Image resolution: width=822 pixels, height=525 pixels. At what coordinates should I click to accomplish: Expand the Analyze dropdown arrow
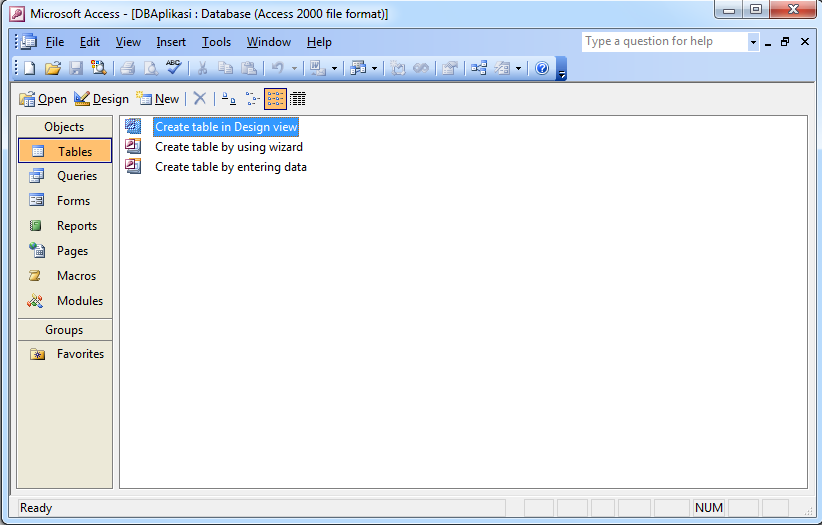pos(374,68)
